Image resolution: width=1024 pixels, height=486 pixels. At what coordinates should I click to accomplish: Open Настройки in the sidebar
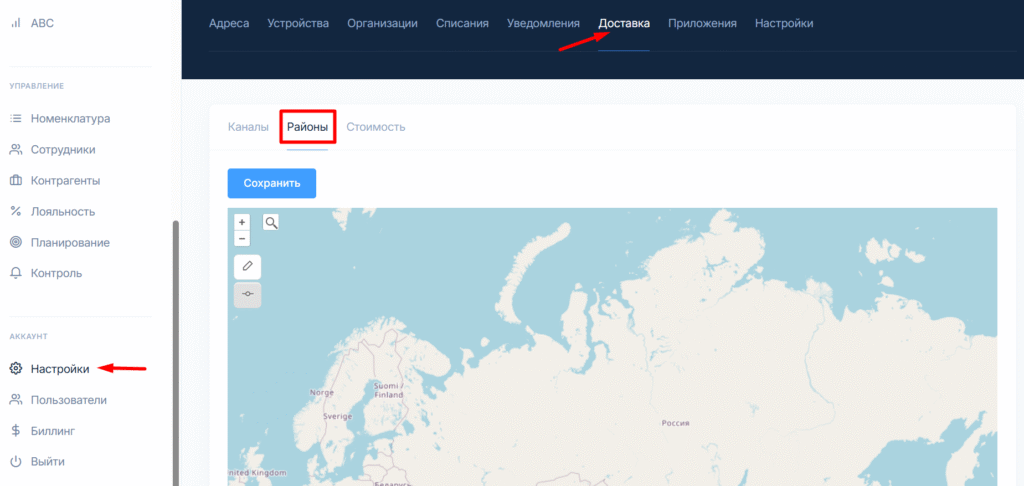[x=59, y=369]
